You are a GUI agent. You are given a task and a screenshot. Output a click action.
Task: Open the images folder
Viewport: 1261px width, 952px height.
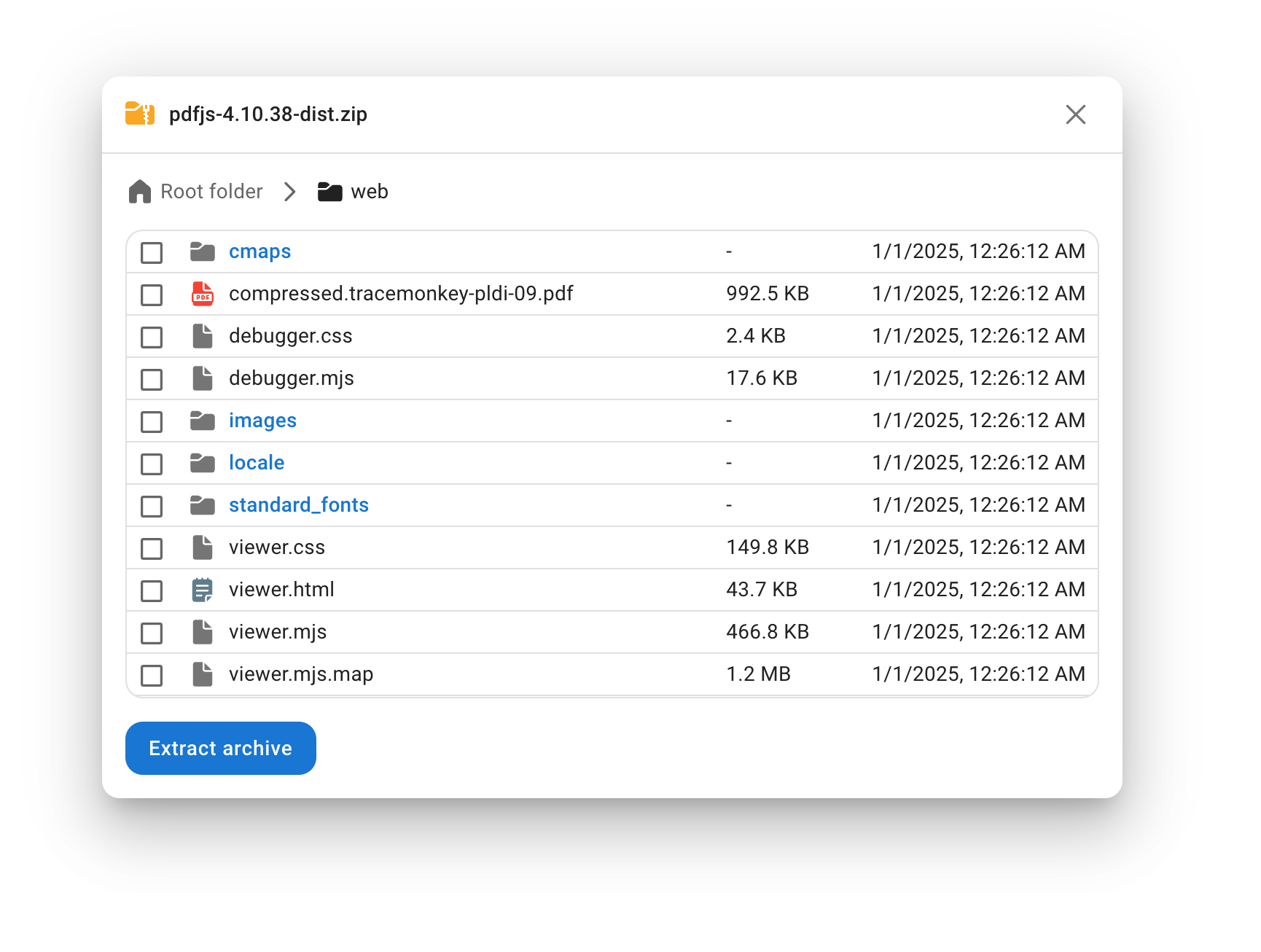262,421
